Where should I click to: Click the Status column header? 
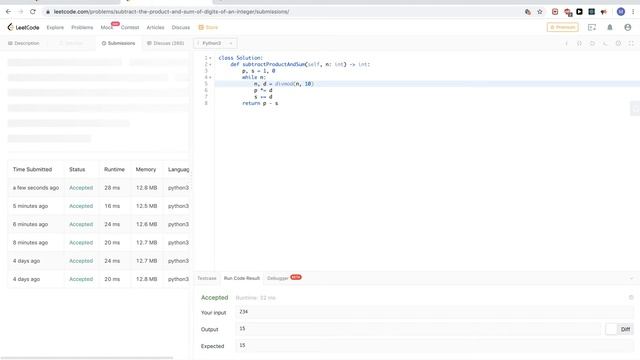[x=77, y=169]
